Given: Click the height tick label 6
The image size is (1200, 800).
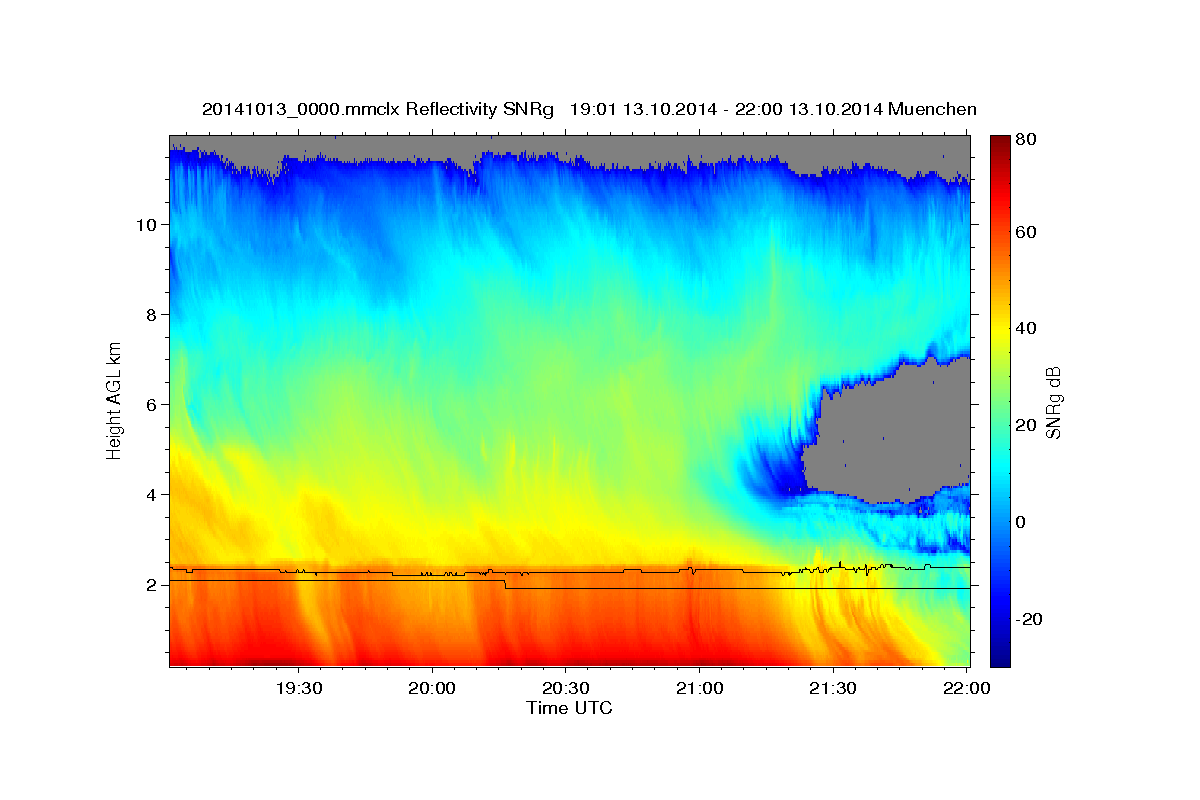Looking at the screenshot, I should point(150,404).
